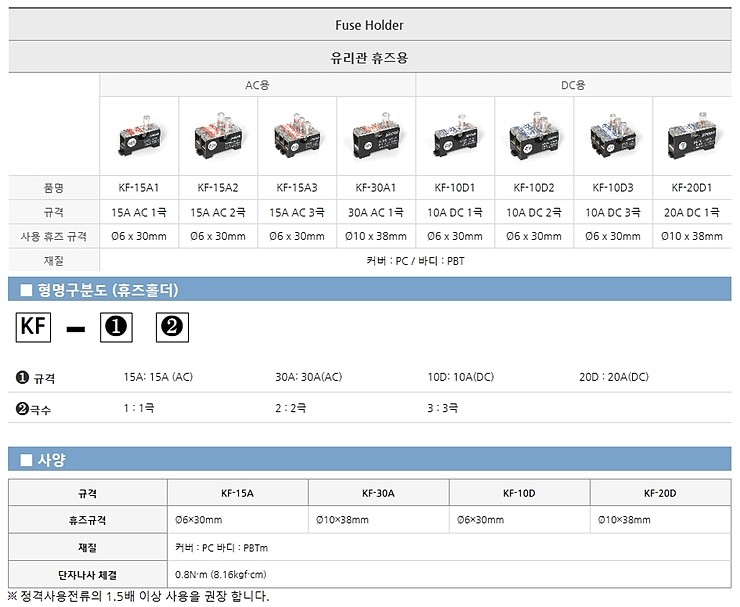The image size is (740, 607).
Task: Select model name 'KF-20D1' cell
Action: (692, 188)
